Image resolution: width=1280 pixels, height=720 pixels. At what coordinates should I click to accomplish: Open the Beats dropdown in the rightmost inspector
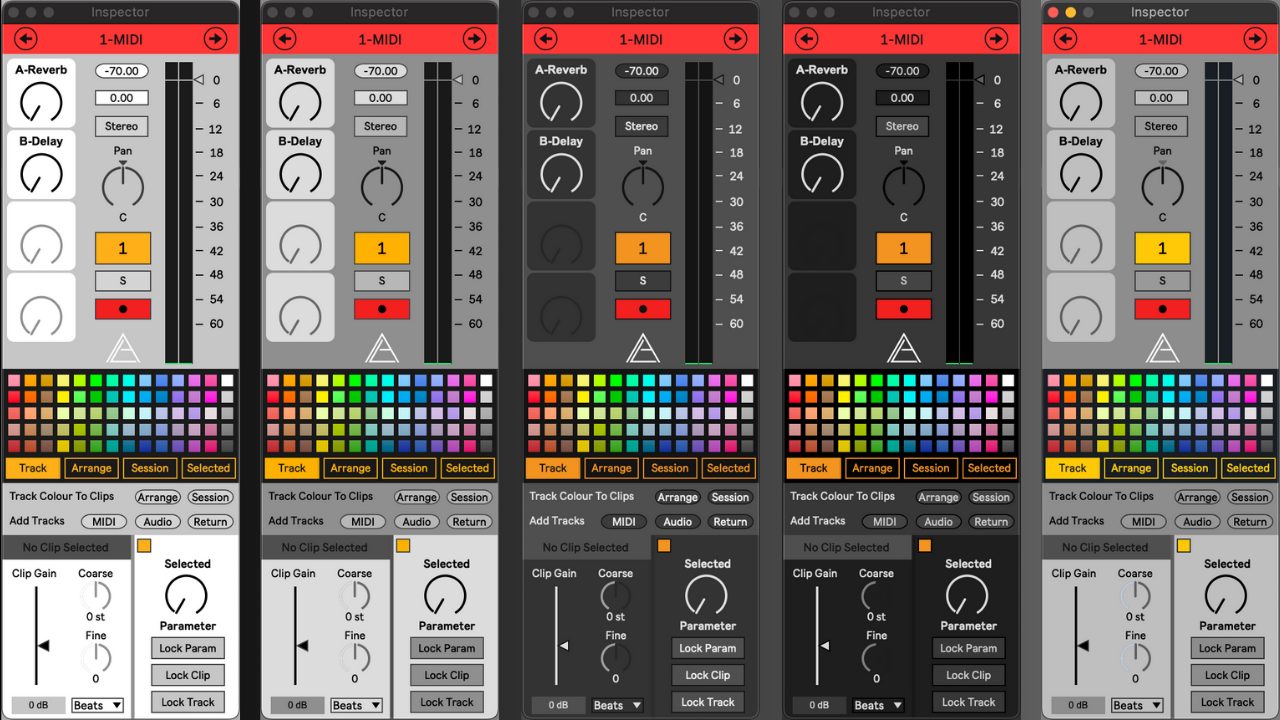click(1136, 705)
